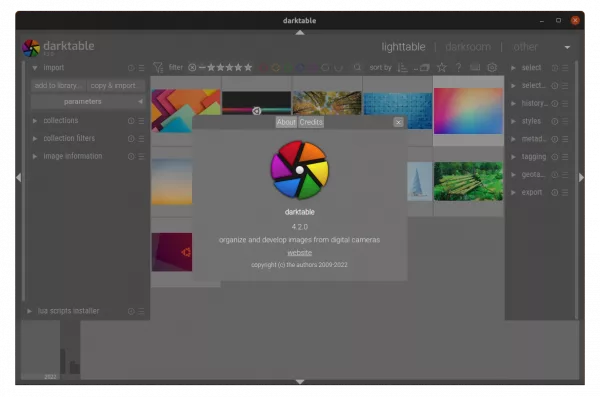Switch to the darkroom view

[468, 47]
